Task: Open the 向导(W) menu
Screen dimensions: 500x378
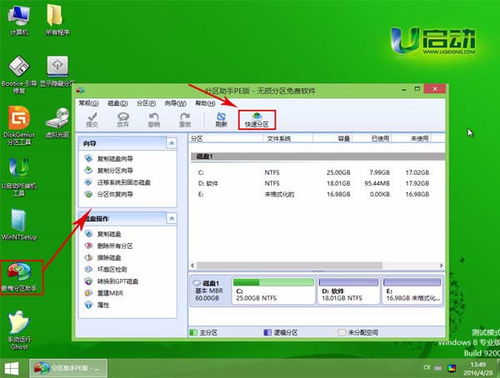Action: click(x=175, y=103)
